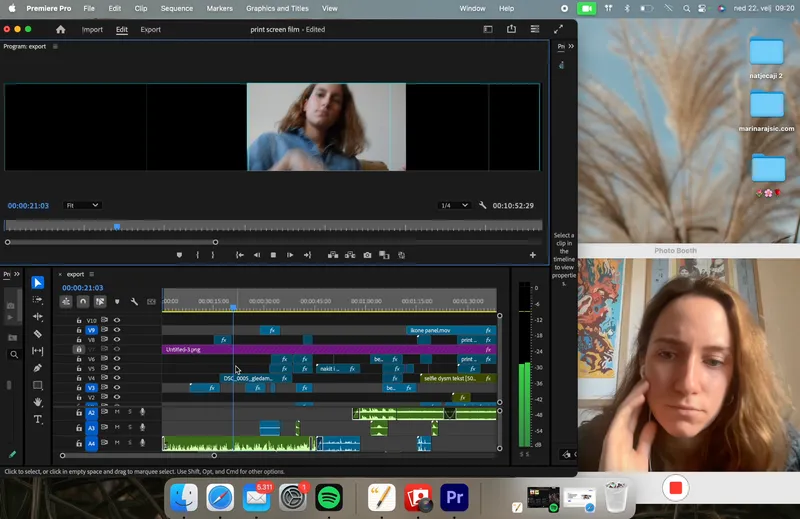Select the Slip tool
The width and height of the screenshot is (800, 519).
[x=37, y=351]
